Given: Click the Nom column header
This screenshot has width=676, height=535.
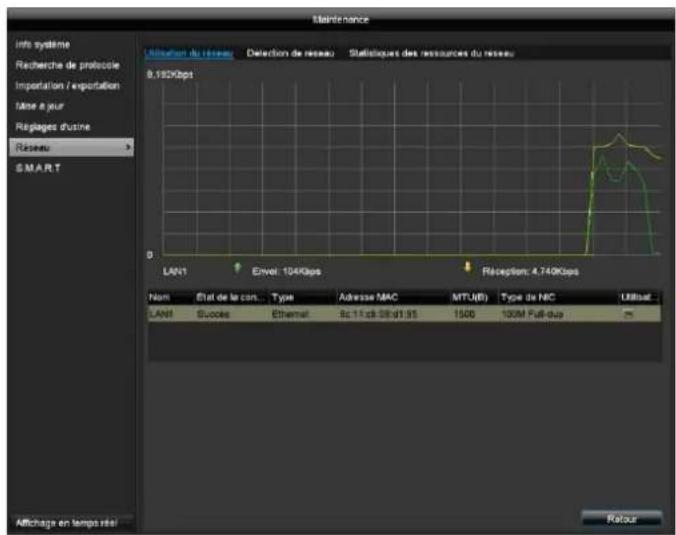Looking at the screenshot, I should 160,297.
